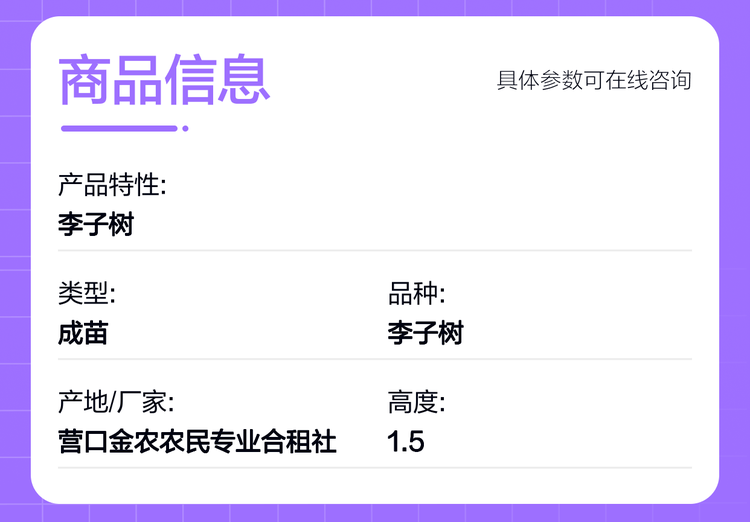The image size is (750, 522).
Task: Click the 成苗 value
Action: coord(83,333)
